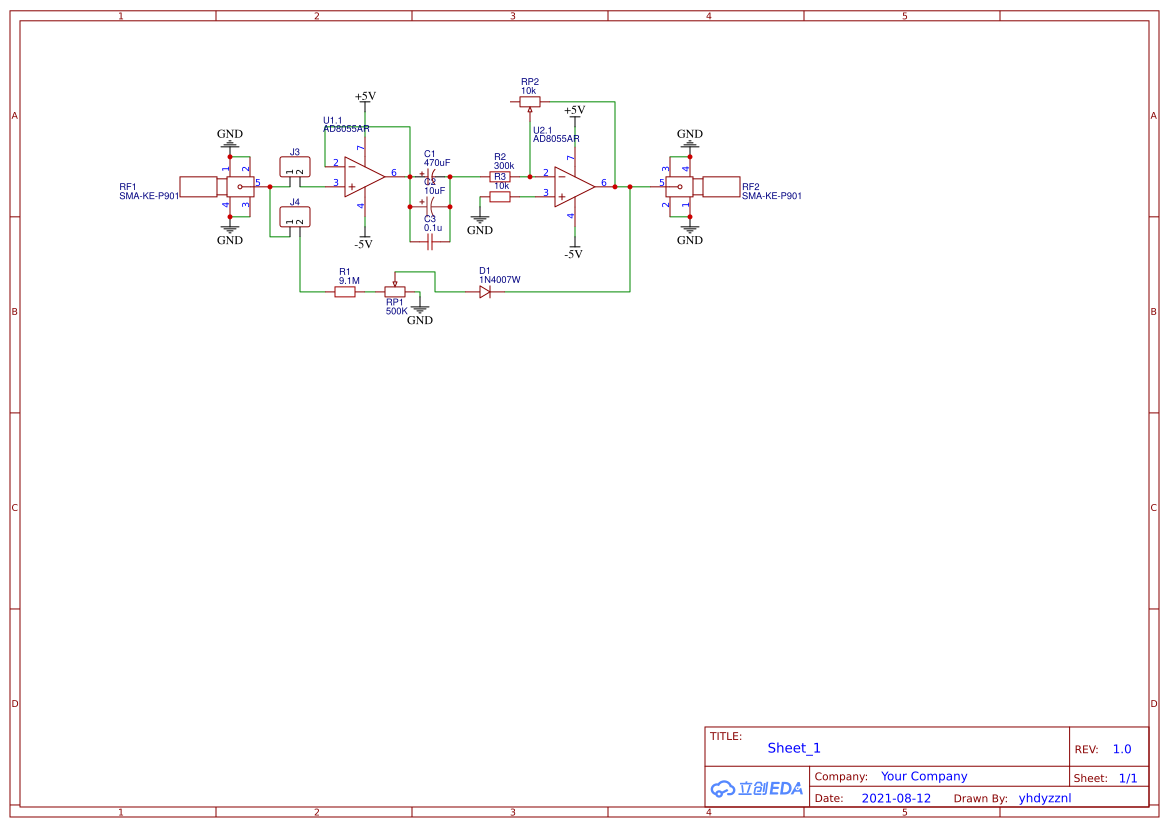Click the "J4" designator label
The height and width of the screenshot is (827, 1169).
coord(294,202)
